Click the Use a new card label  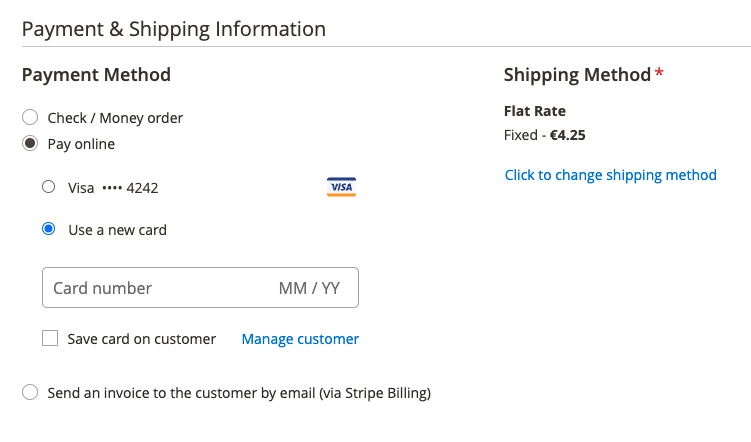(x=117, y=230)
